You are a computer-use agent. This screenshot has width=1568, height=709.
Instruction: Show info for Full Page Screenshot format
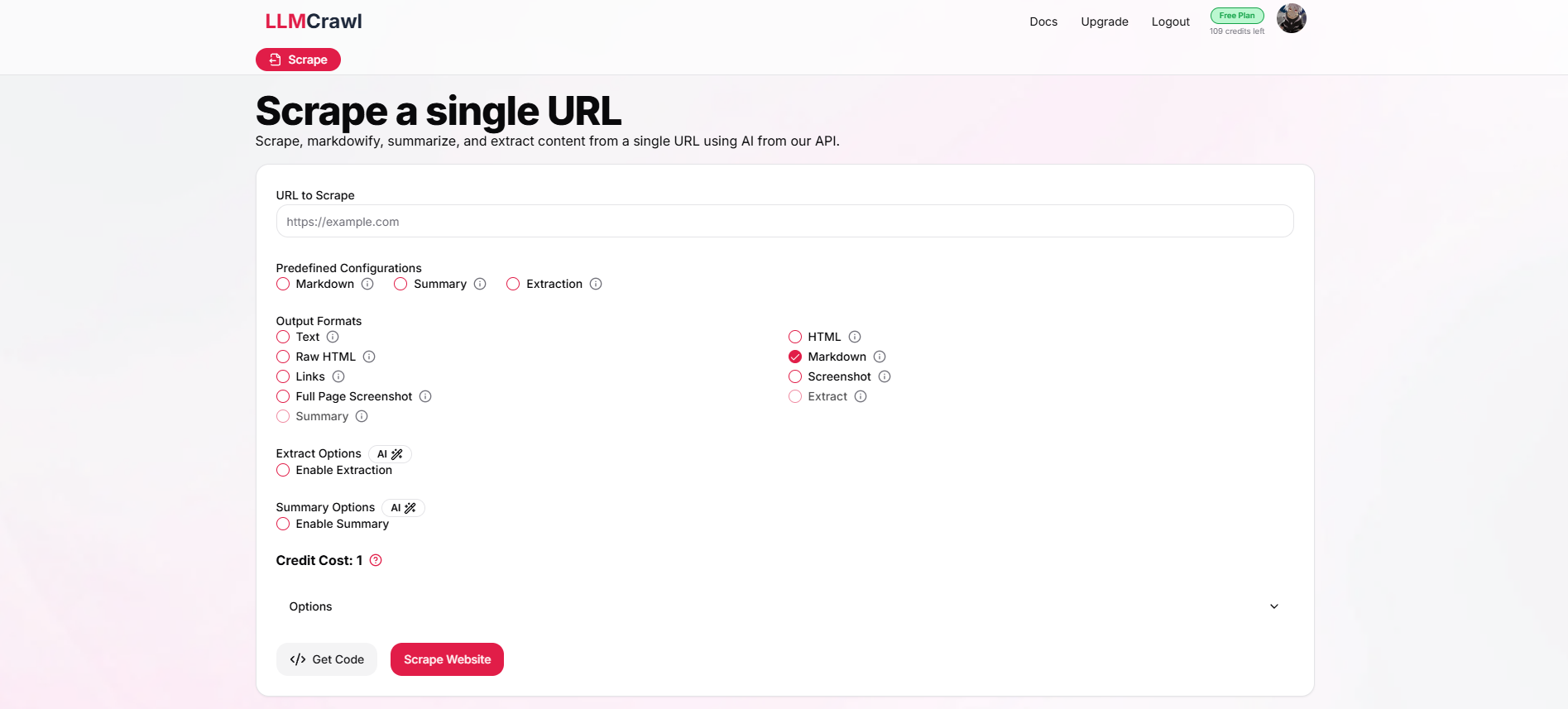pos(425,396)
